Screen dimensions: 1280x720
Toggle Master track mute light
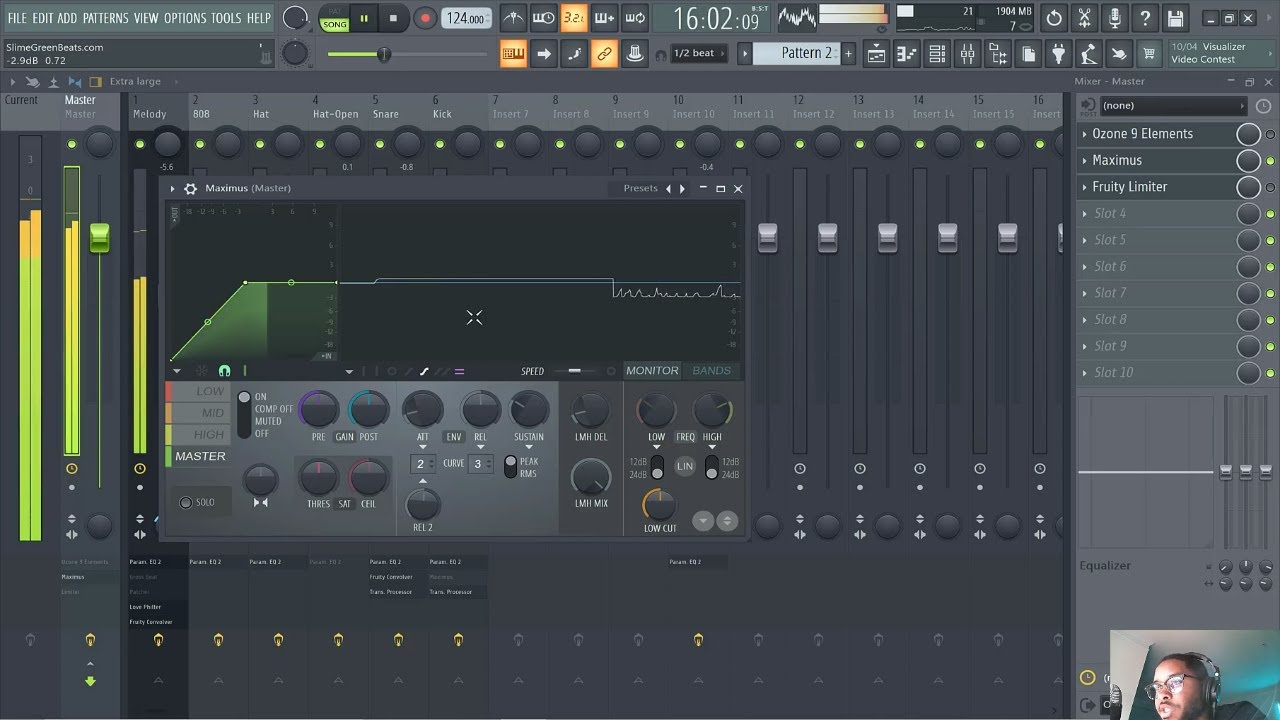point(72,145)
